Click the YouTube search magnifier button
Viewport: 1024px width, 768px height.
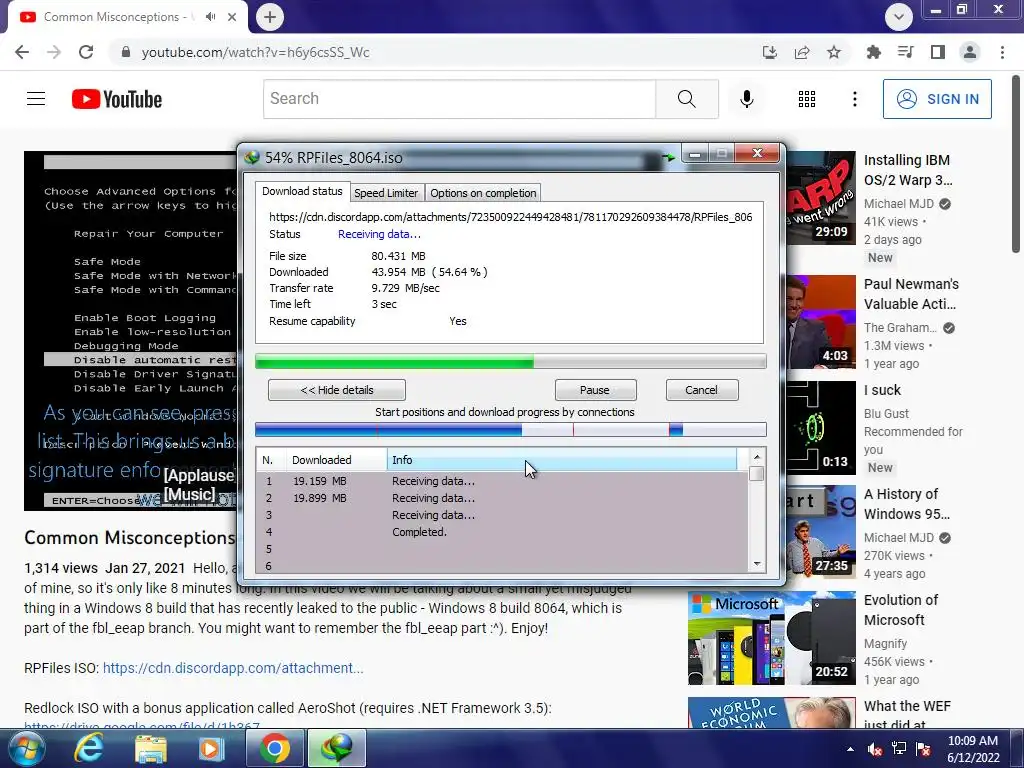[x=687, y=99]
